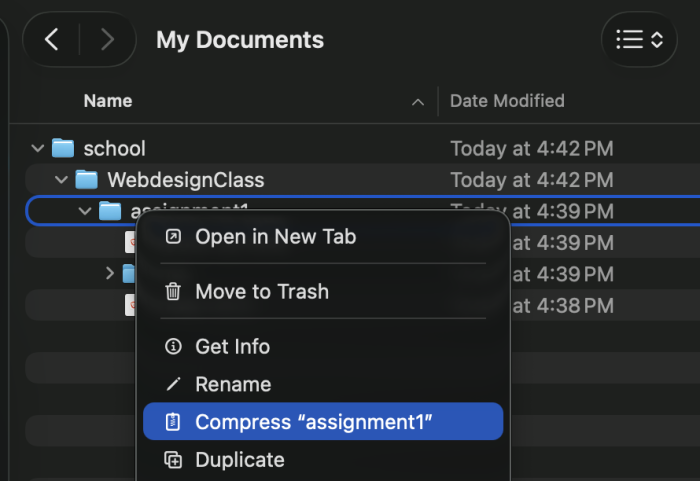The width and height of the screenshot is (700, 481).
Task: Collapse the school folder disclosure chevron
Action: pos(38,148)
